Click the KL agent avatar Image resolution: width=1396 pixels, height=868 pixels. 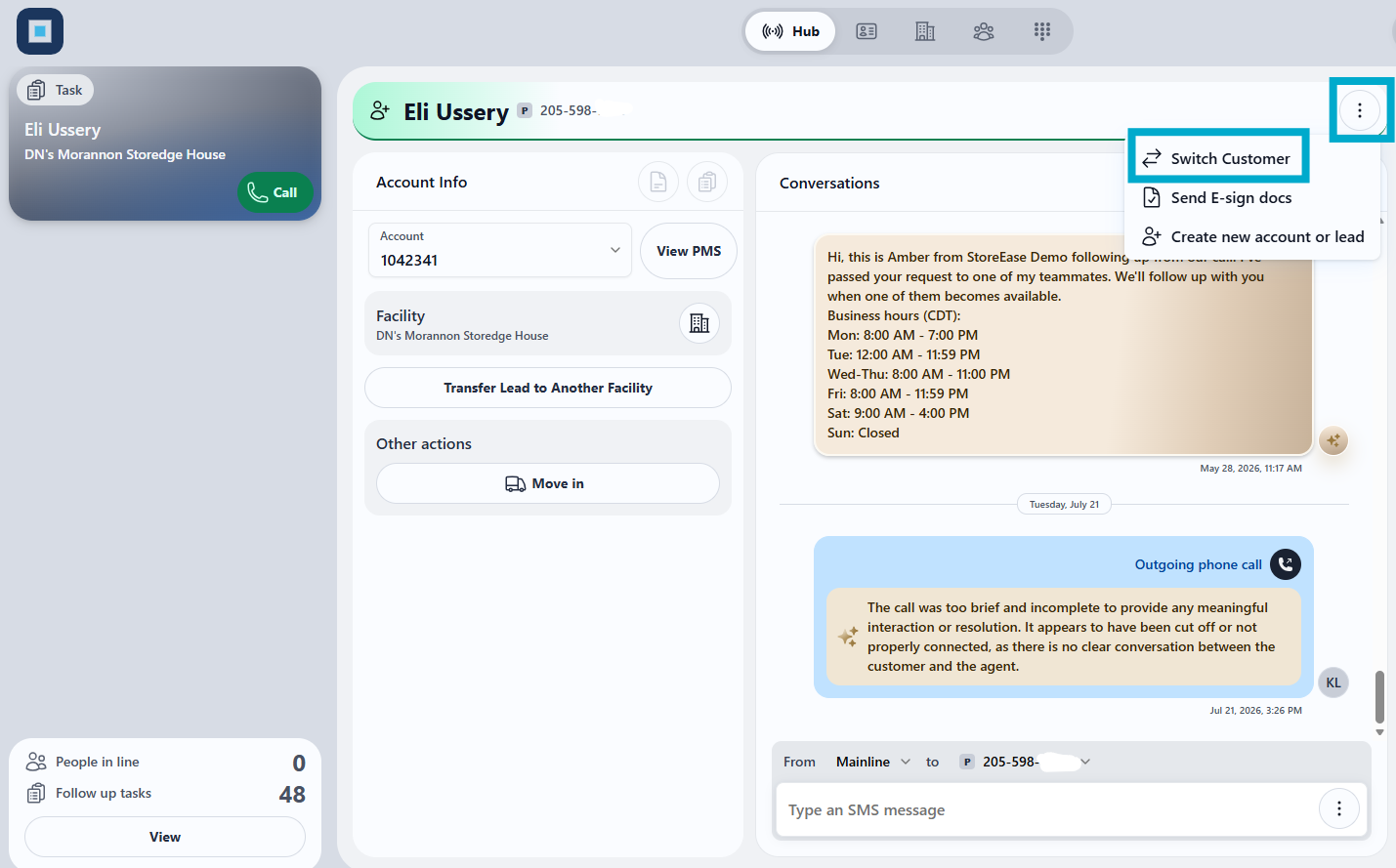tap(1333, 682)
